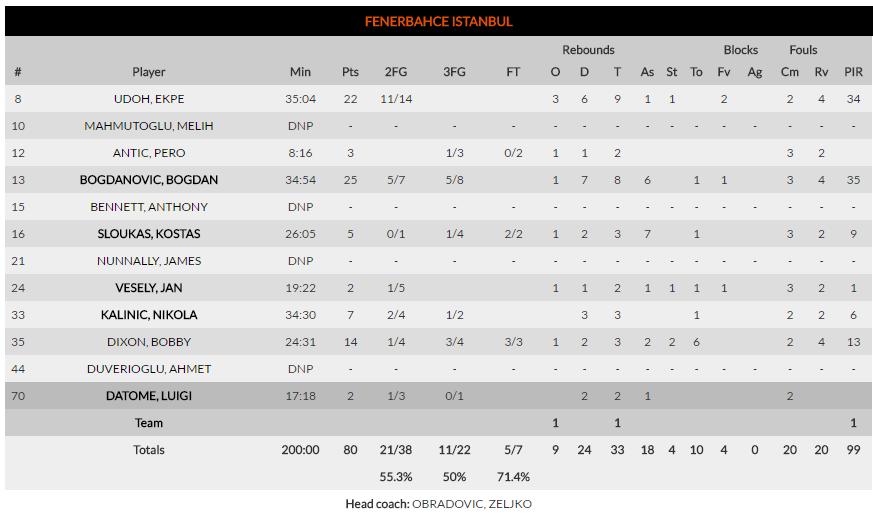Screen dimensions: 873x522
Task: Click the FENERBAHCE ISTANBUL team header
Action: pyautogui.click(x=439, y=21)
